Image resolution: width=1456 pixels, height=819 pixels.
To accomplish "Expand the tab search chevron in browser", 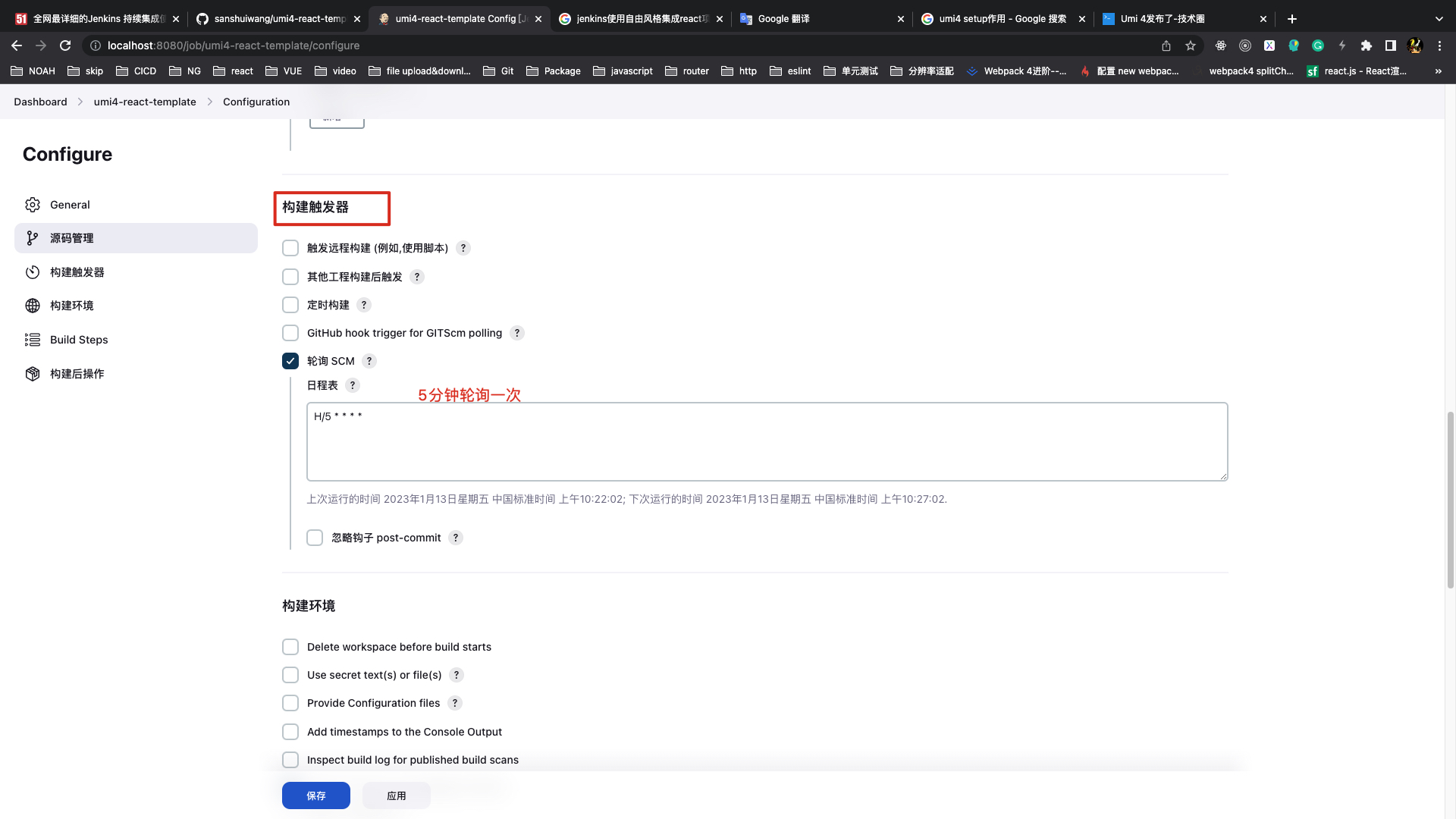I will coord(1439,19).
